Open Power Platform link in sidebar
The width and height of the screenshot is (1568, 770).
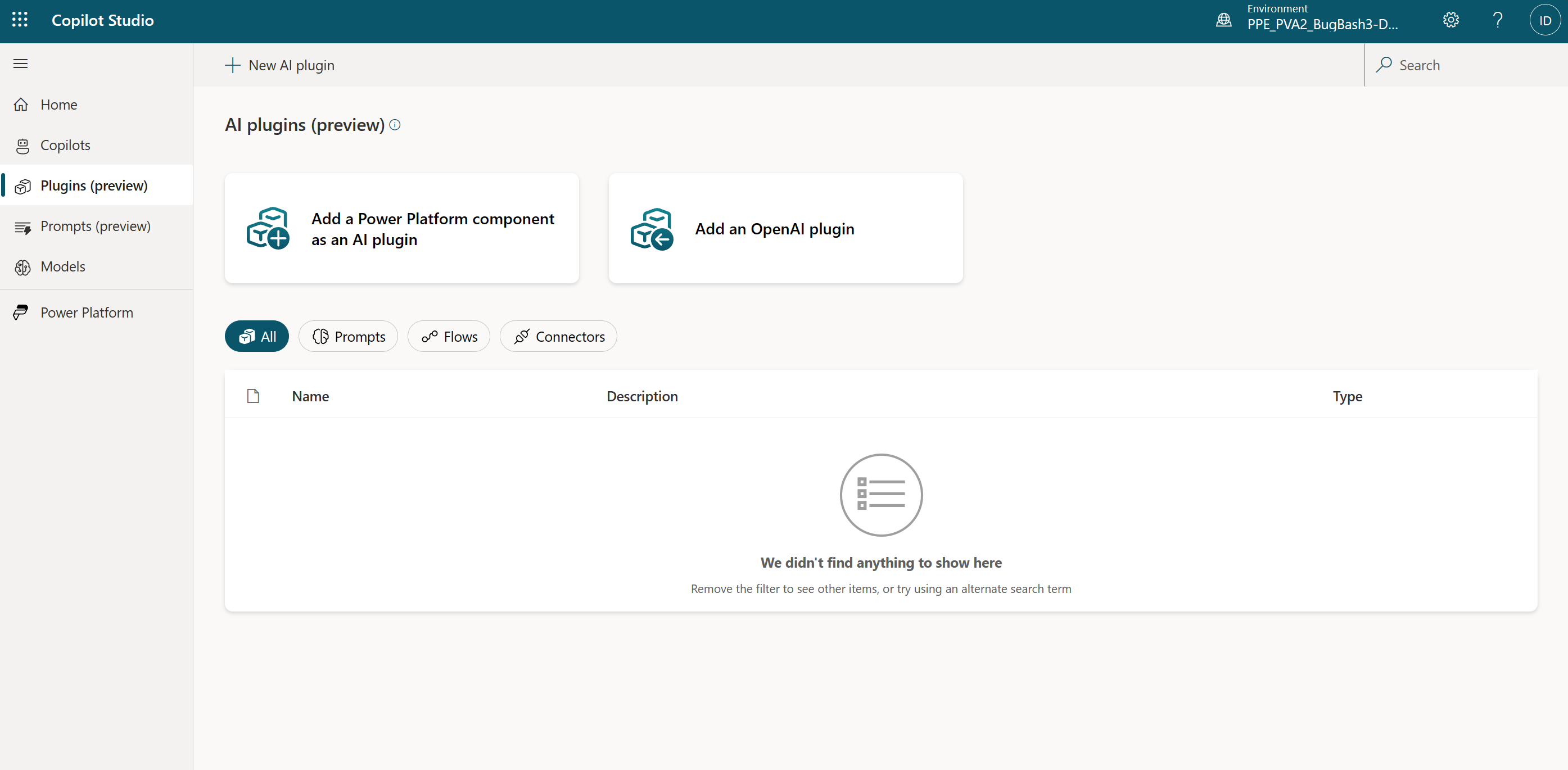click(x=97, y=312)
